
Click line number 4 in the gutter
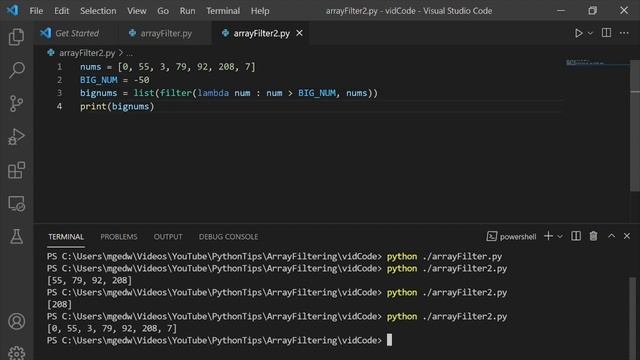click(60, 107)
